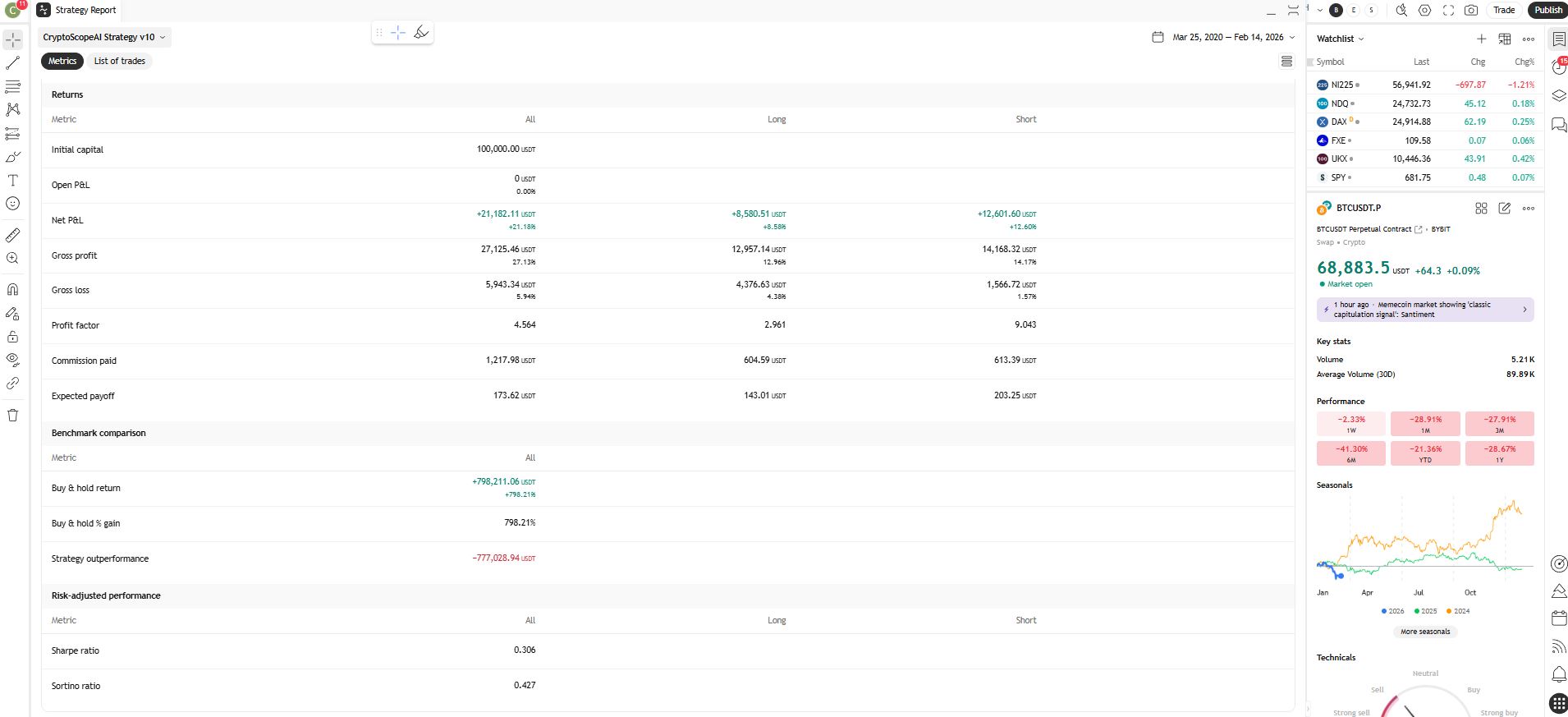Click More seasonals button
Screen dimensions: 1568x717
point(1425,632)
